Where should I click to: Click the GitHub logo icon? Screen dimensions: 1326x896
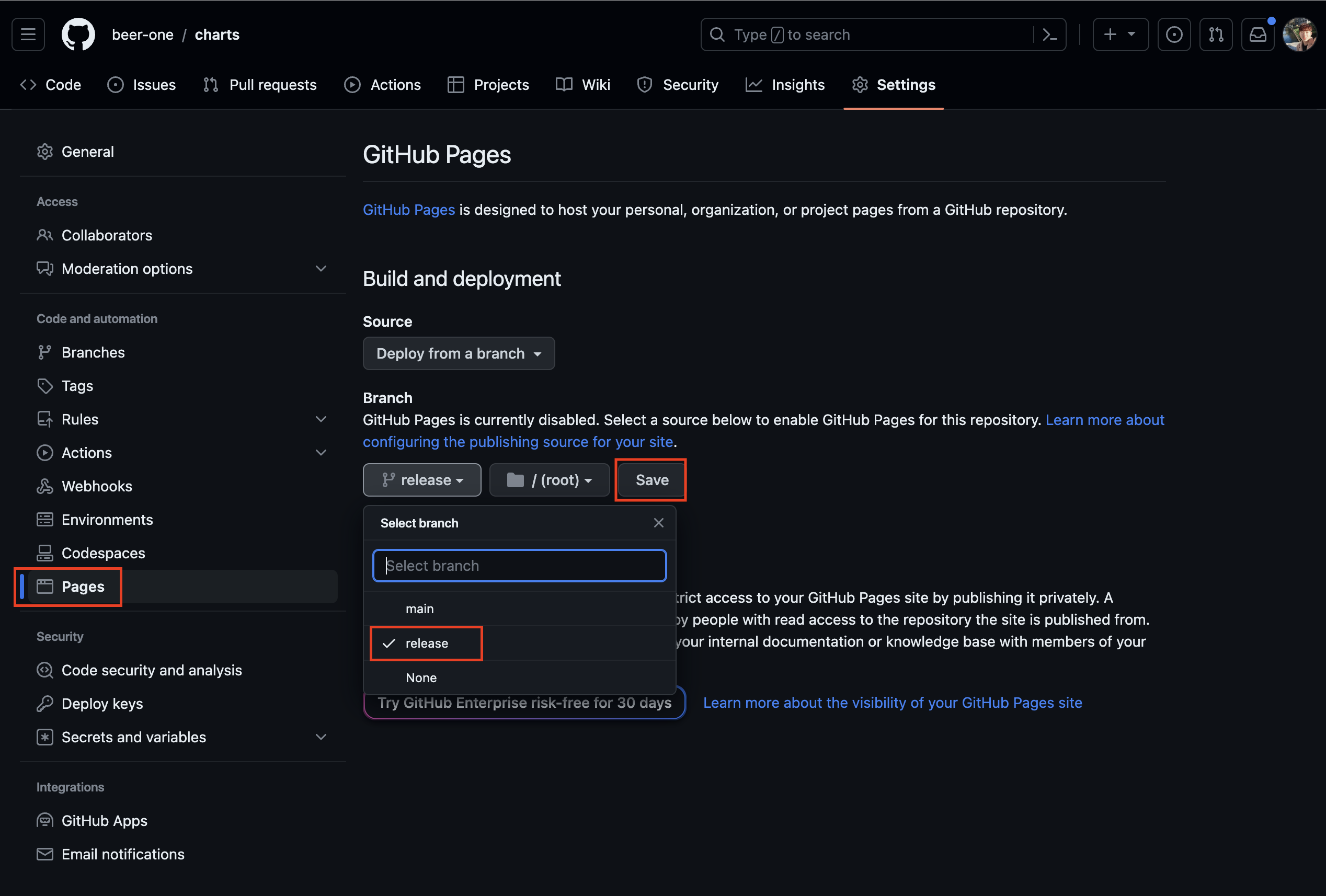pos(78,35)
